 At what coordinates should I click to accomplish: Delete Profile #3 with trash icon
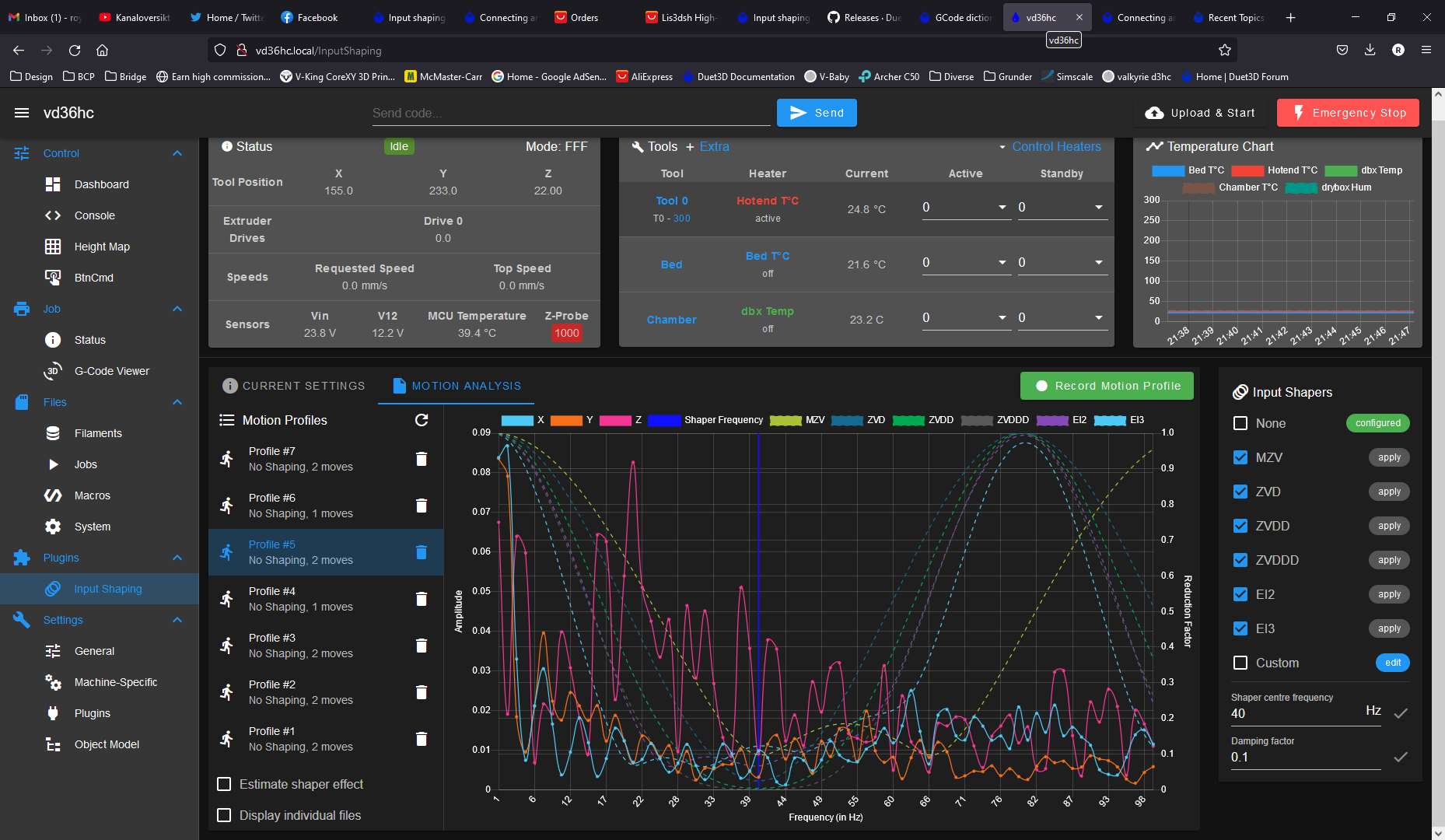422,646
